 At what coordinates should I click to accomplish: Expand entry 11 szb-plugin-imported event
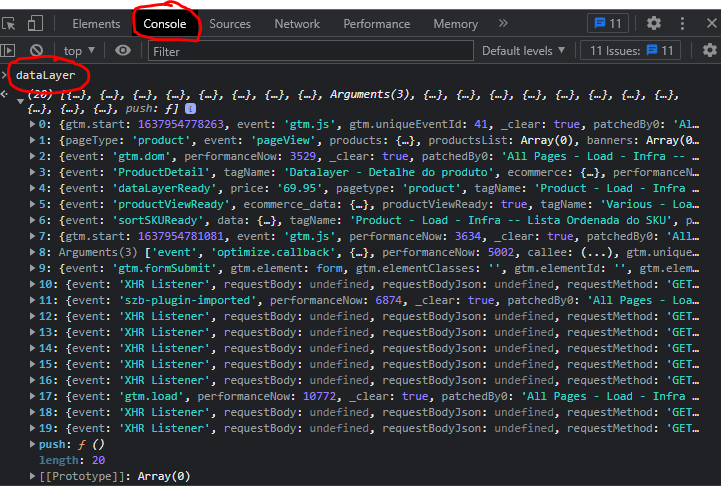coord(32,300)
